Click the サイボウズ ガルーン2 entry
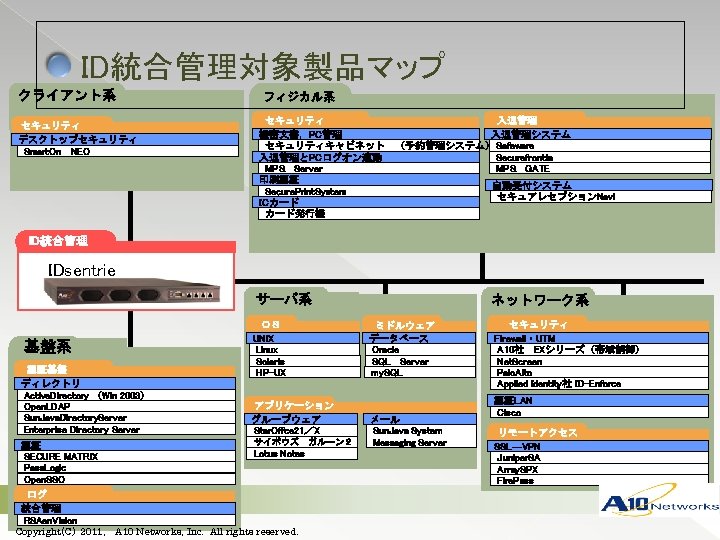The width and height of the screenshot is (720, 540). point(303,442)
